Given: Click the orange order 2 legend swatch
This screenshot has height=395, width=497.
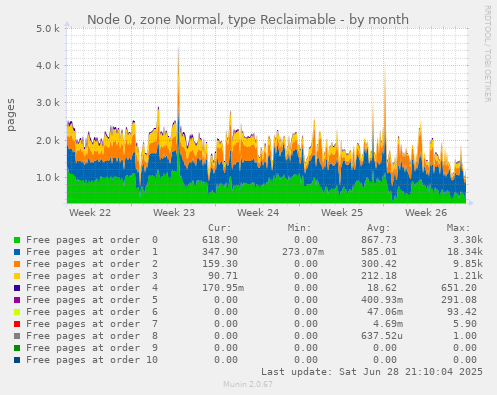Looking at the screenshot, I should (17, 264).
